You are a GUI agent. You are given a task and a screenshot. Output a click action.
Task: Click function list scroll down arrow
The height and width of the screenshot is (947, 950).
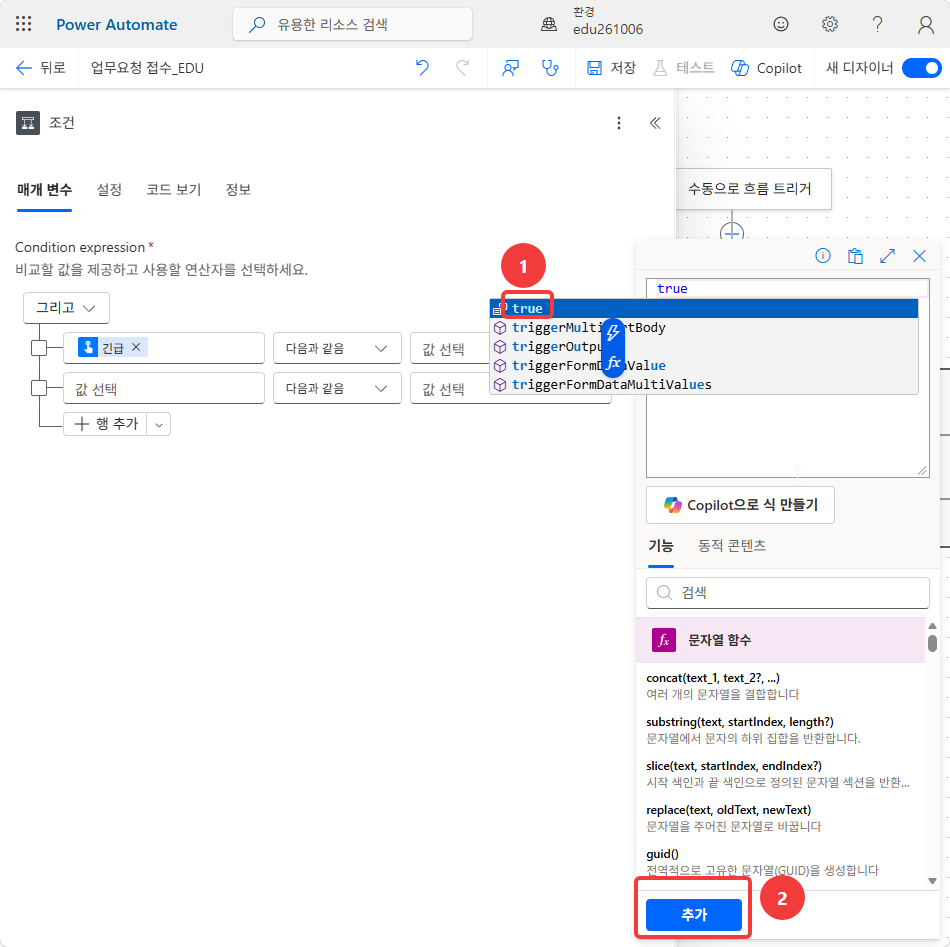coord(932,881)
